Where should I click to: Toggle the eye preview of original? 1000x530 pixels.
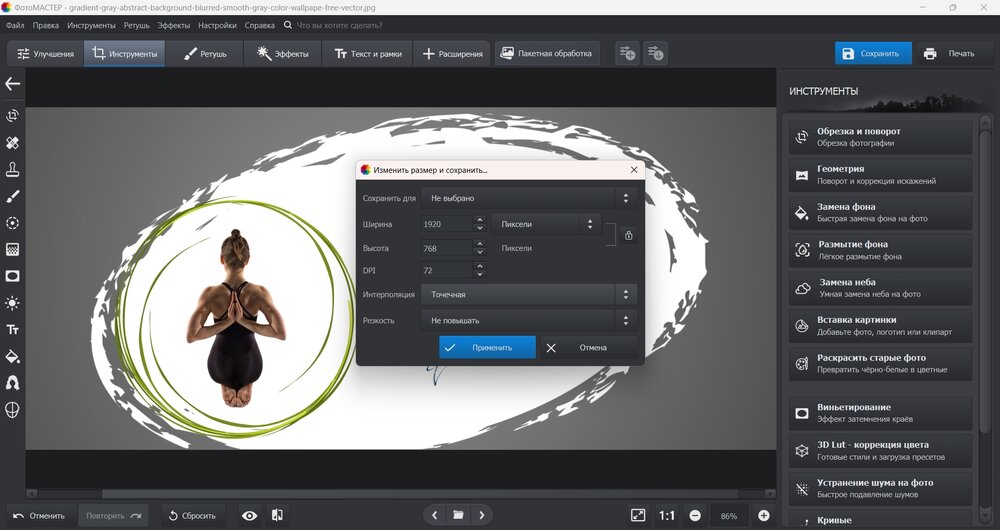tap(249, 515)
